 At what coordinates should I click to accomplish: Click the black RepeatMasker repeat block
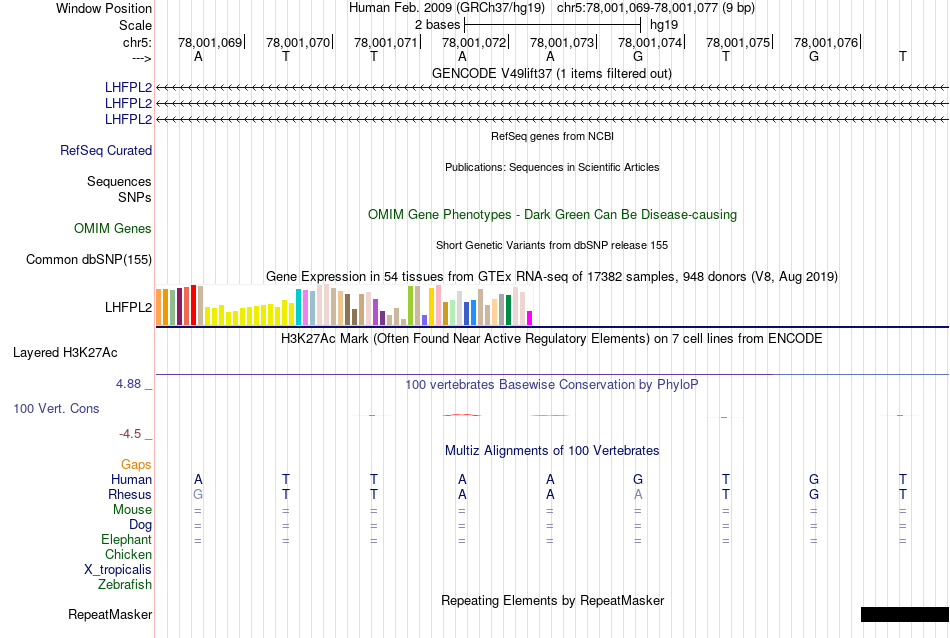coord(905,614)
